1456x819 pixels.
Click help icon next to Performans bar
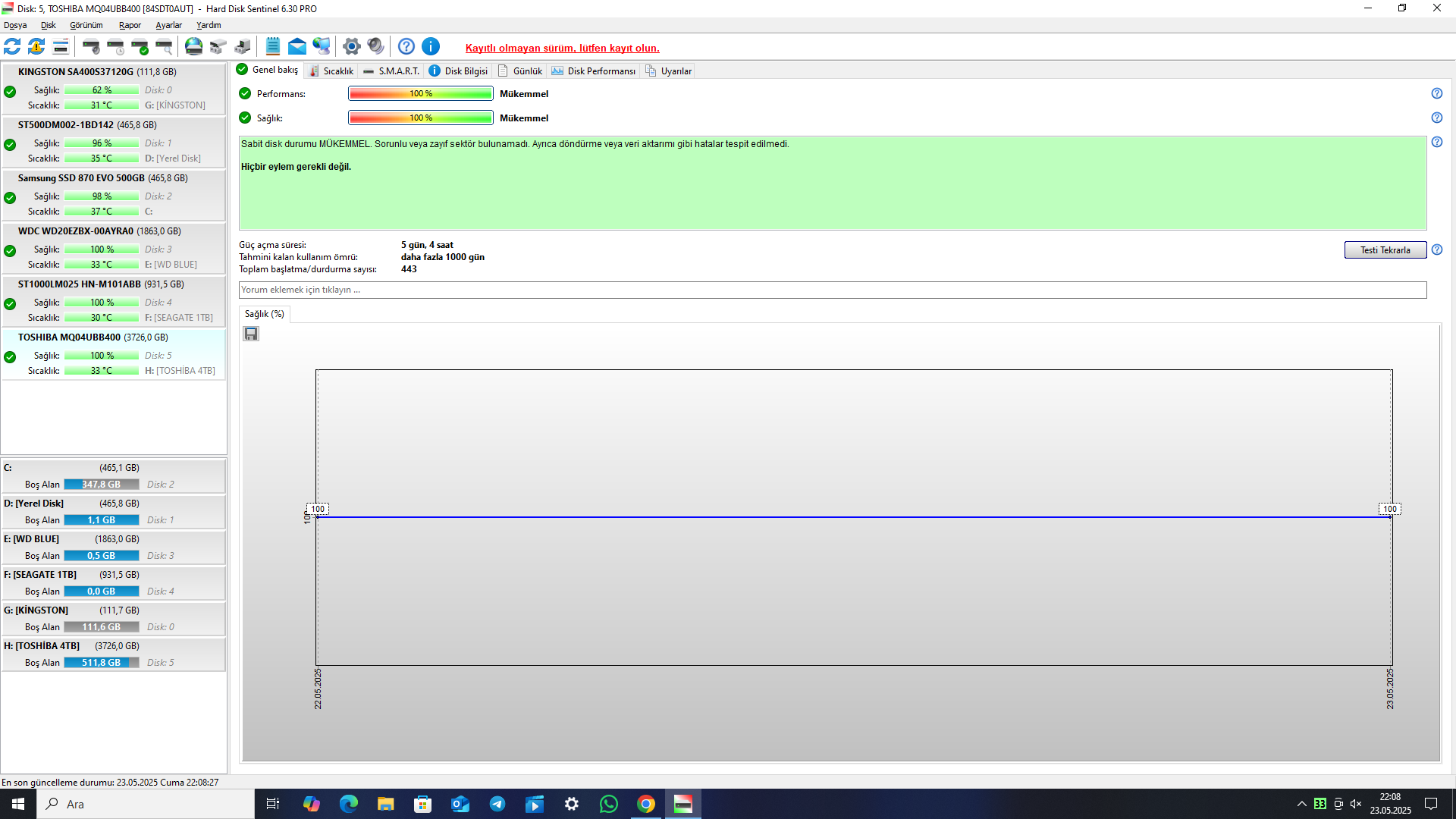click(x=1436, y=93)
